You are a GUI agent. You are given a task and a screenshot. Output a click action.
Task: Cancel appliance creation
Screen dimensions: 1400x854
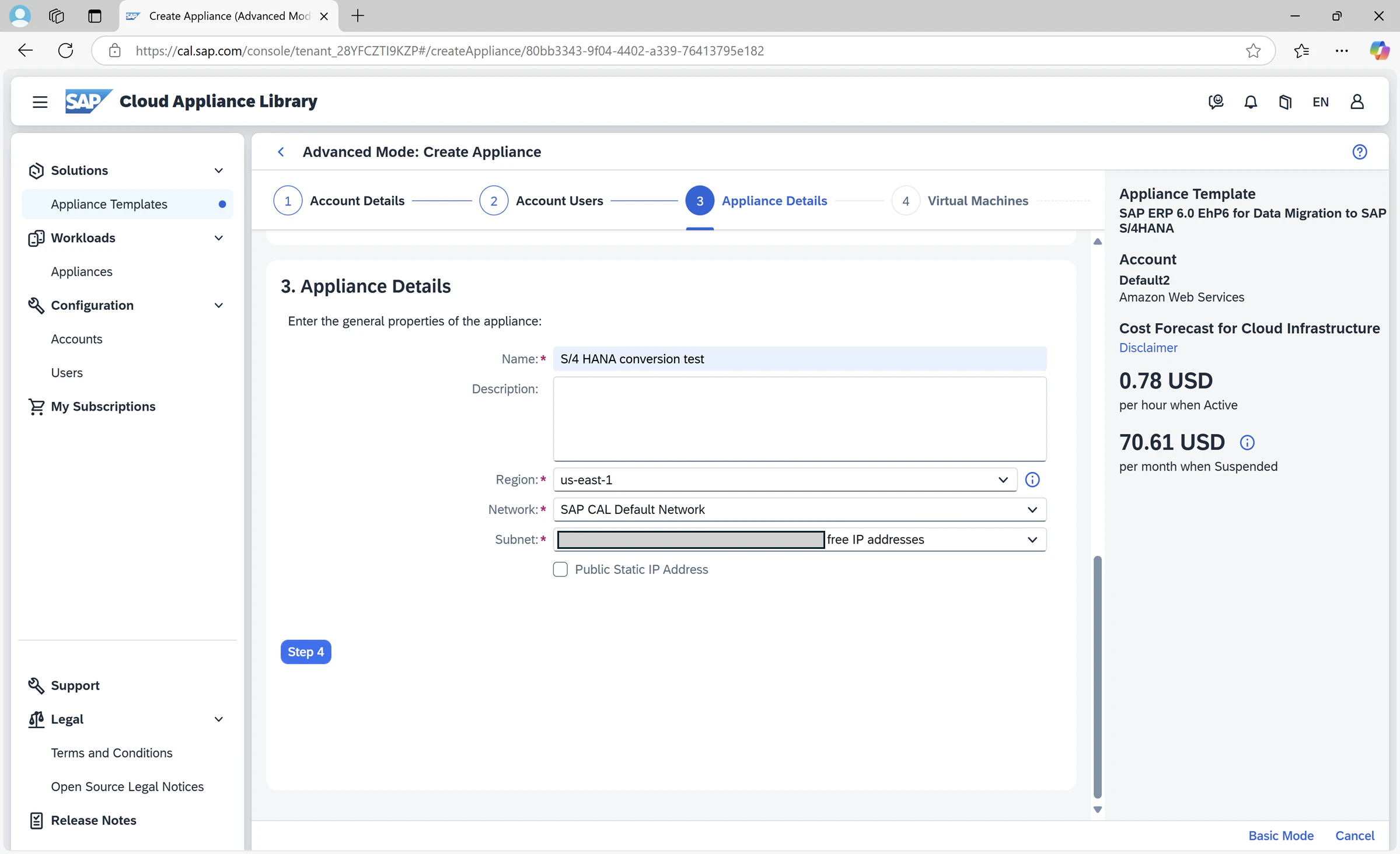coord(1354,835)
